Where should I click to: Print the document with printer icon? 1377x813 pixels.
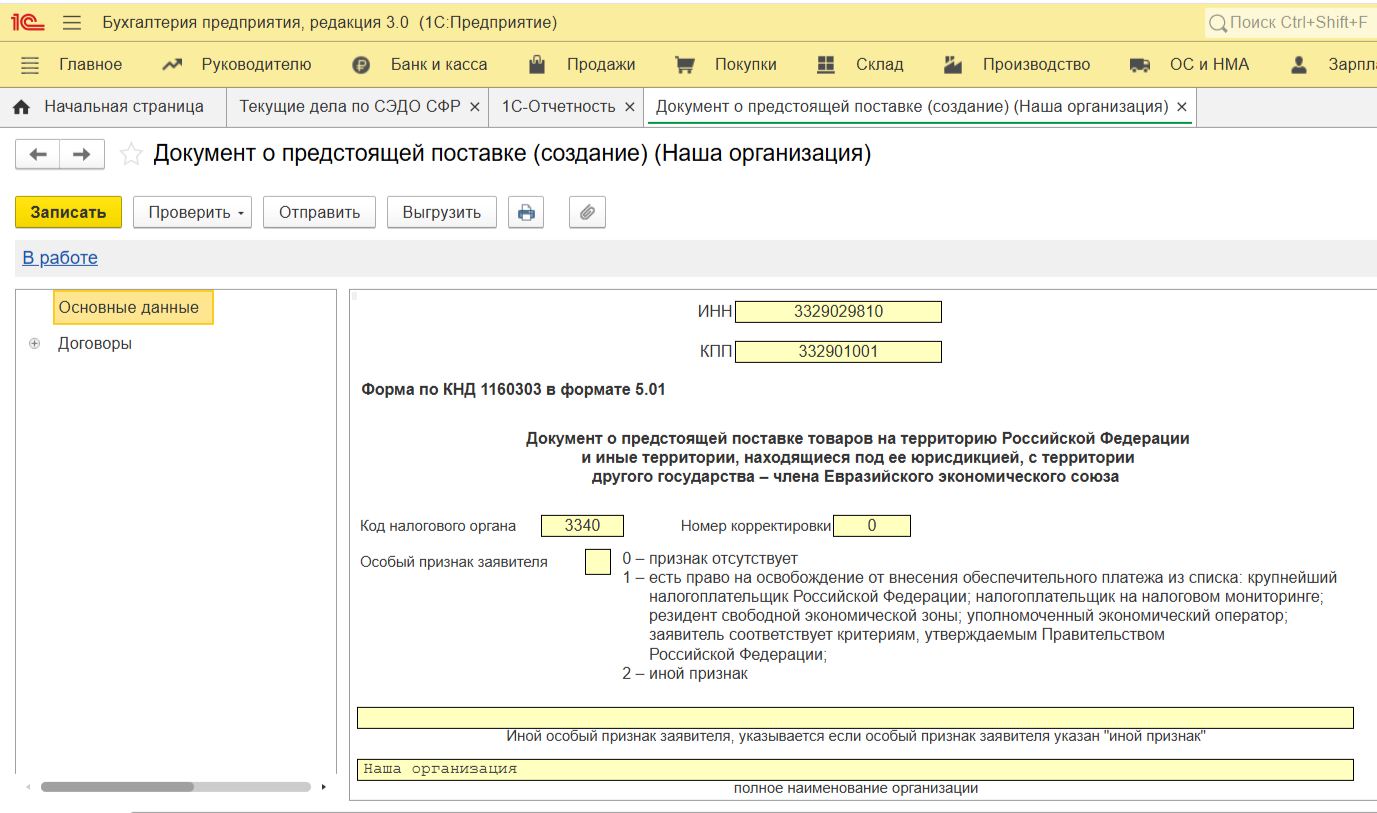pos(526,212)
